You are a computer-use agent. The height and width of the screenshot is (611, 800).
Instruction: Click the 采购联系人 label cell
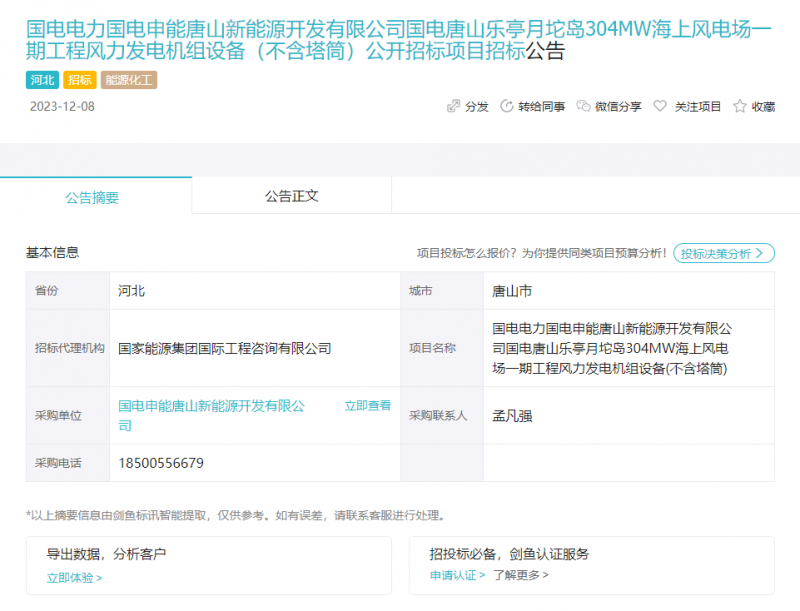442,416
